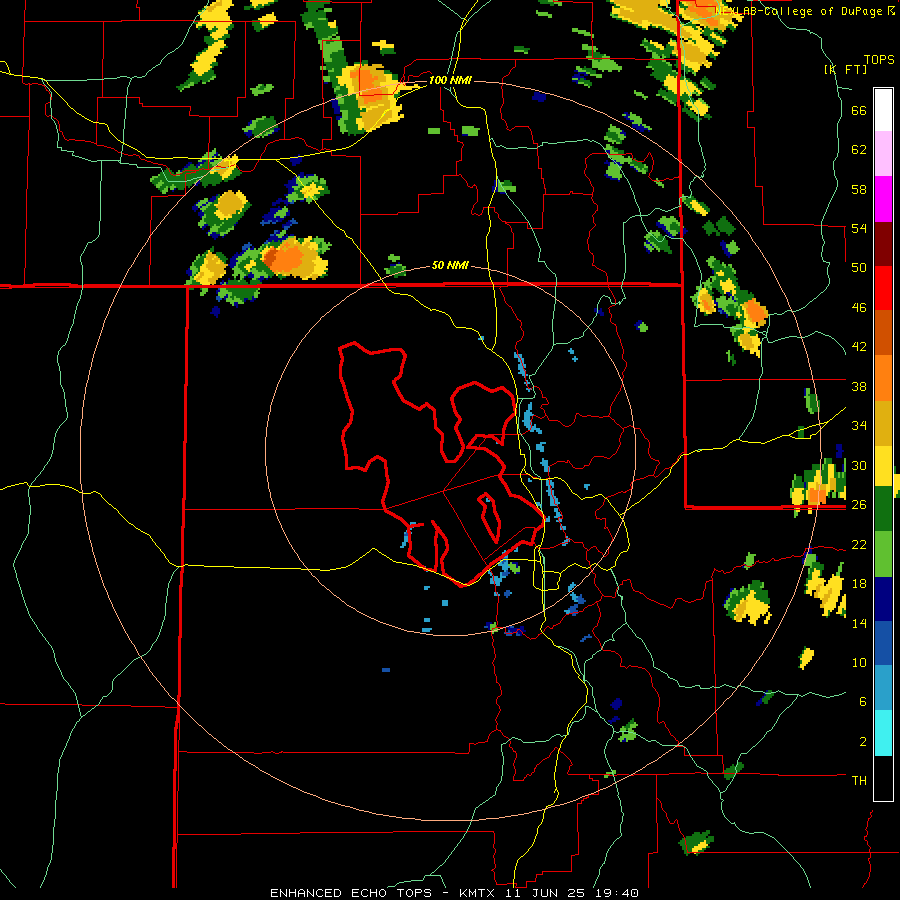This screenshot has width=900, height=900.
Task: Click the 54 legend value
Action: click(x=859, y=228)
